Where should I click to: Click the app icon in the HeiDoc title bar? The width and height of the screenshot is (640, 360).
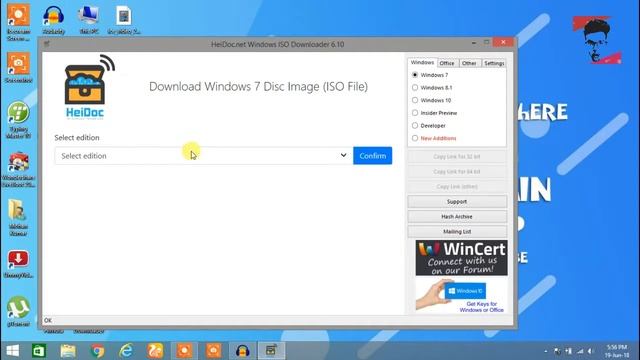click(47, 44)
